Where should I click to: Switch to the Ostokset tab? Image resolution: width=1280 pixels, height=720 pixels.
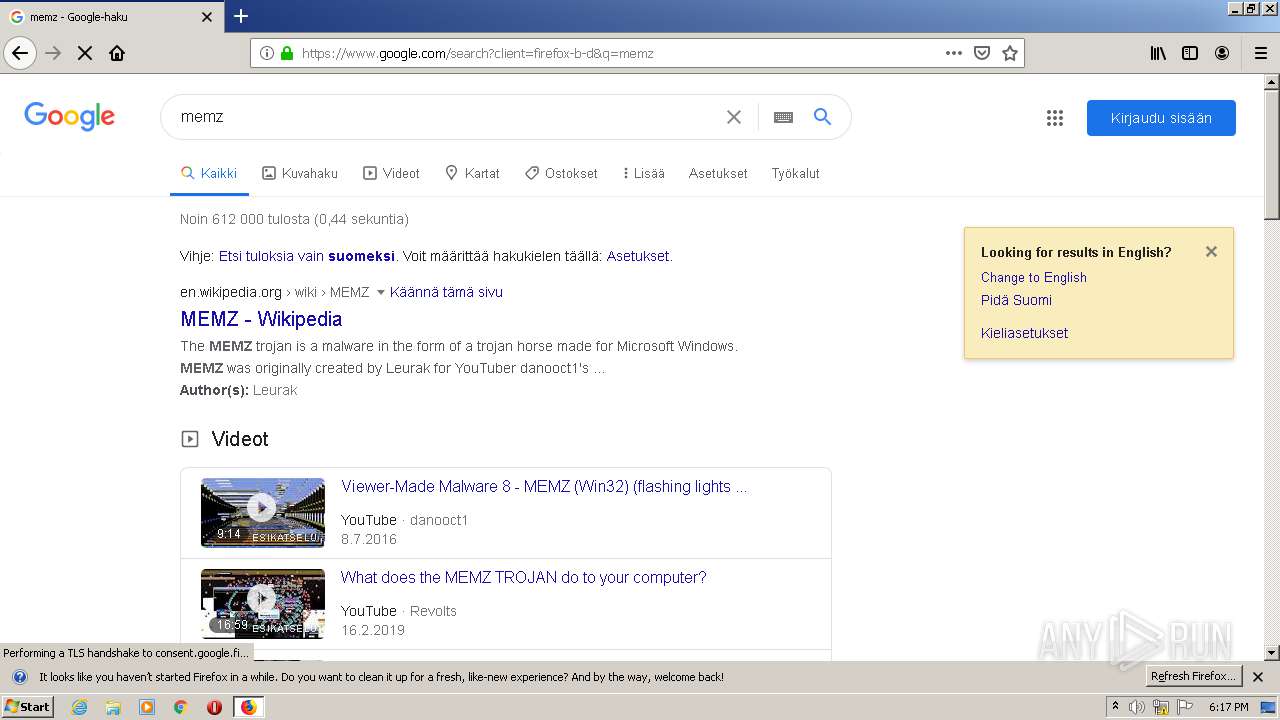tap(561, 173)
